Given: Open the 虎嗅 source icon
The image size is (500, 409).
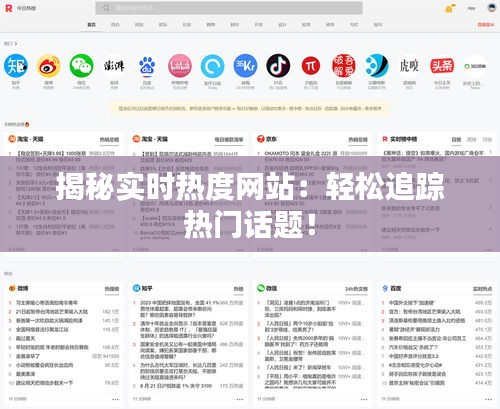Looking at the screenshot, I should click(x=409, y=66).
